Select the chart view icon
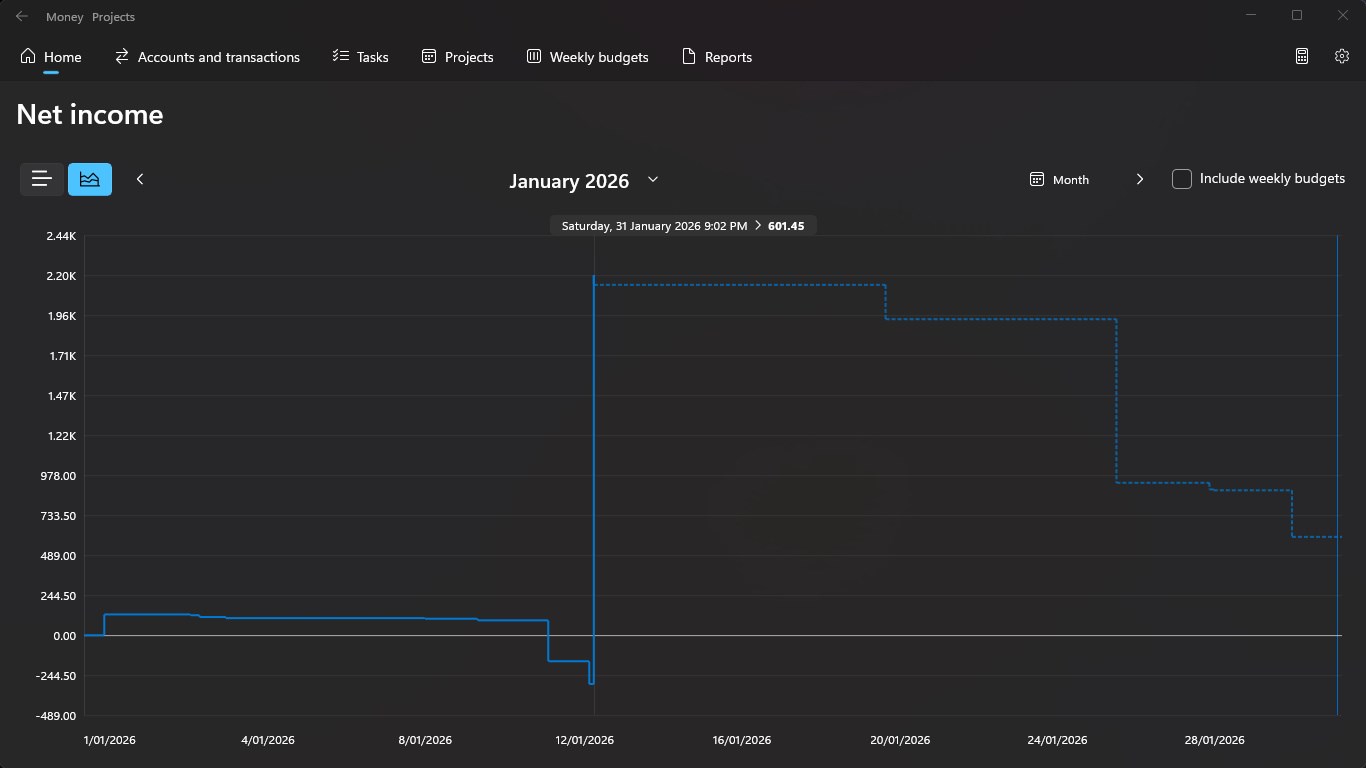 coord(90,179)
